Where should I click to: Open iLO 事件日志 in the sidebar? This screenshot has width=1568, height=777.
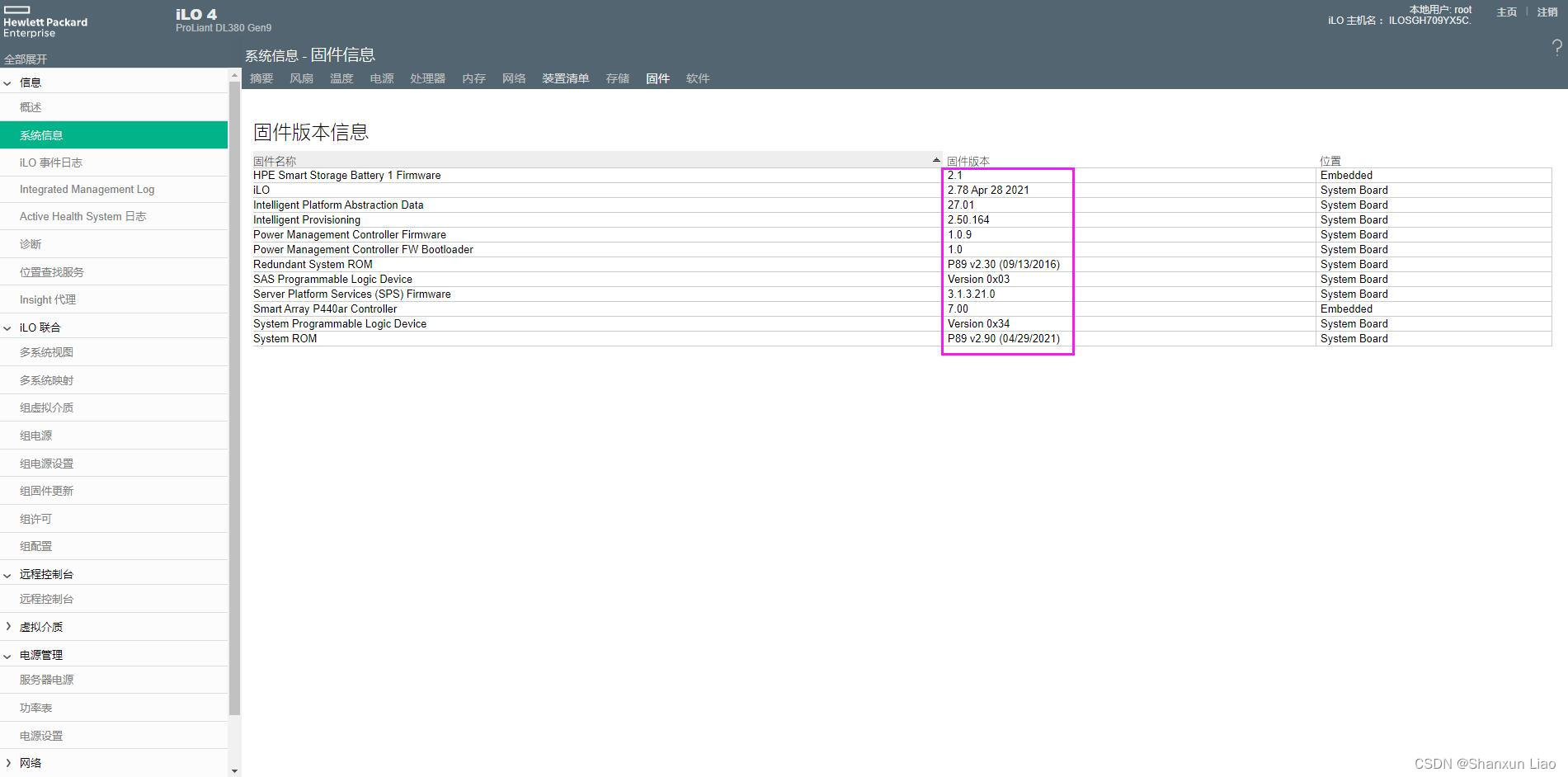(x=114, y=162)
